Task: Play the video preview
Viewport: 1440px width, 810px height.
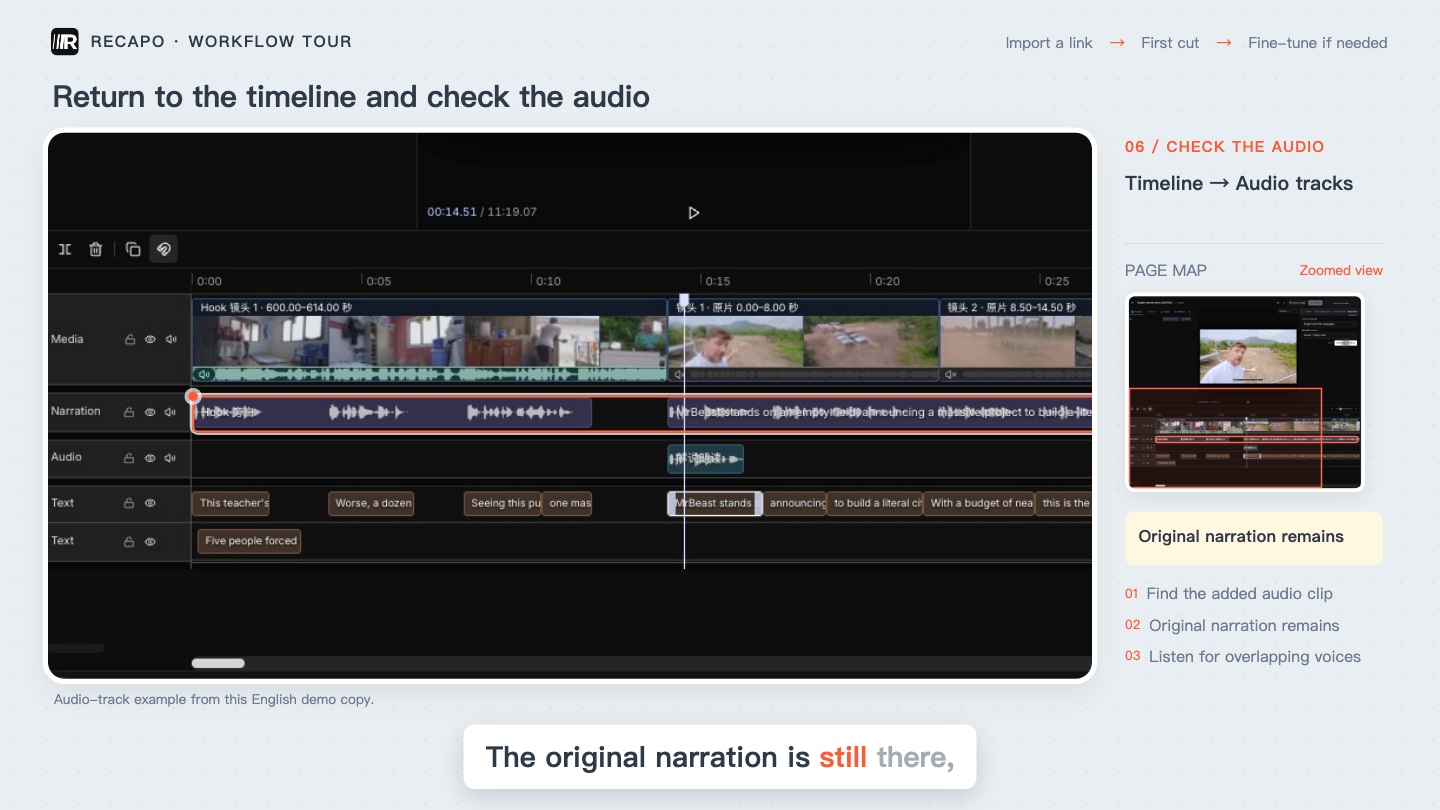Action: (x=694, y=212)
